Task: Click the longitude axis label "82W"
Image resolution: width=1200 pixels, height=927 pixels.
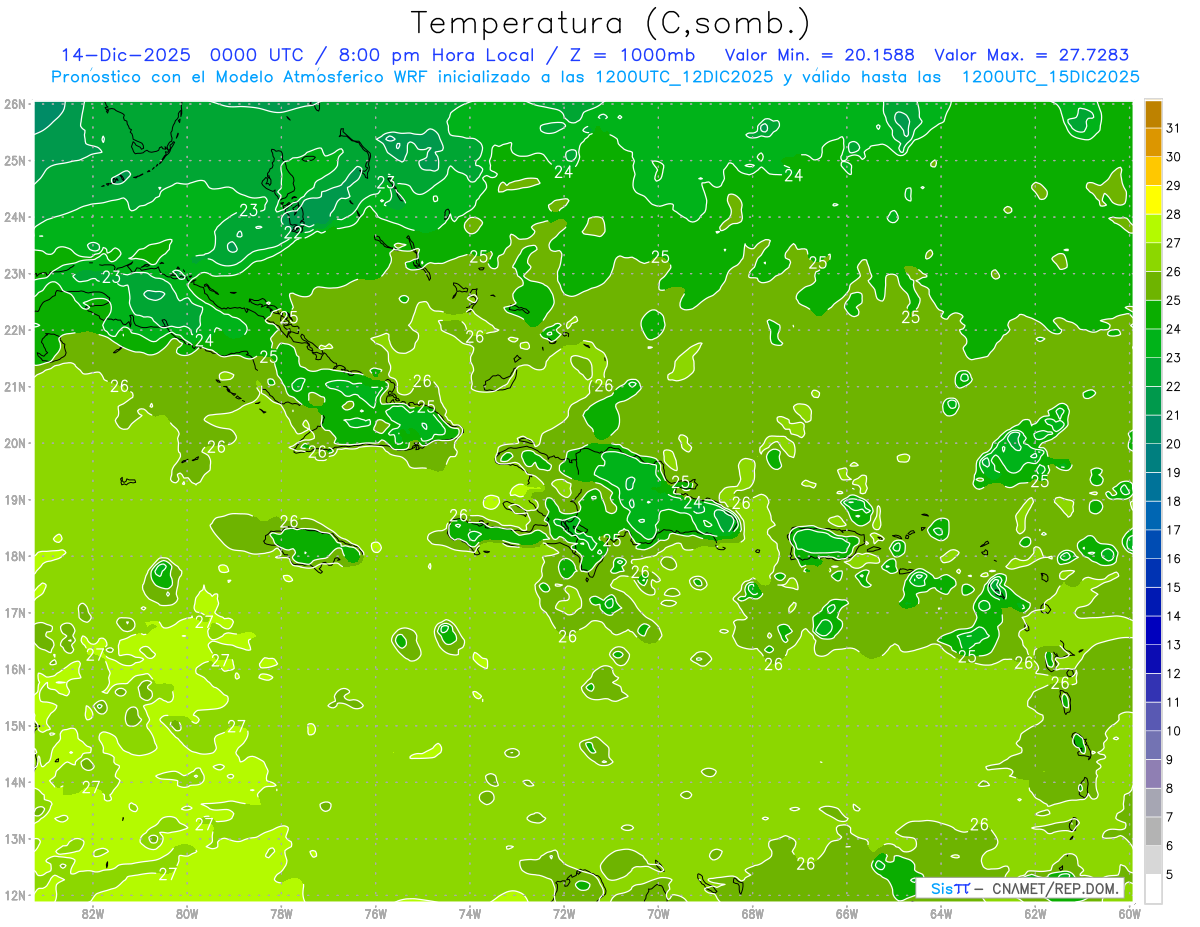Action: tap(93, 913)
